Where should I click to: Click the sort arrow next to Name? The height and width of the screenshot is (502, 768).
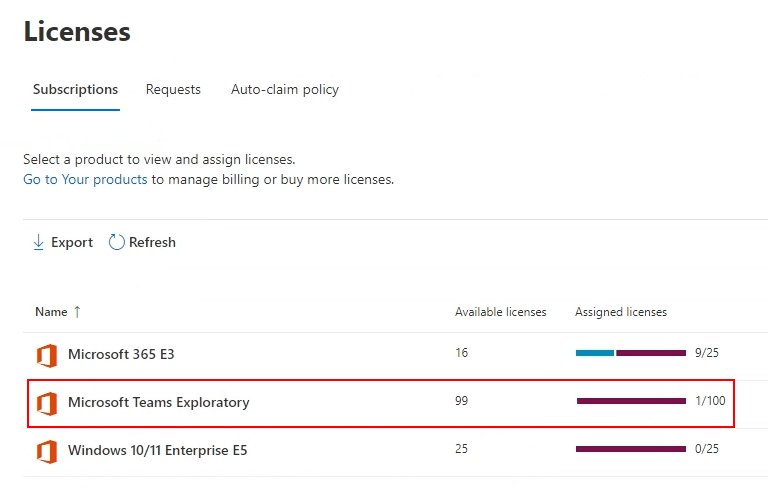pyautogui.click(x=77, y=312)
